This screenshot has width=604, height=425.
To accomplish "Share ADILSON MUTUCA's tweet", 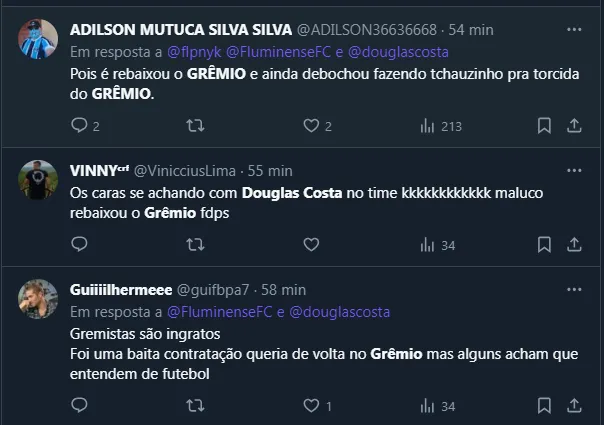I will click(x=575, y=126).
